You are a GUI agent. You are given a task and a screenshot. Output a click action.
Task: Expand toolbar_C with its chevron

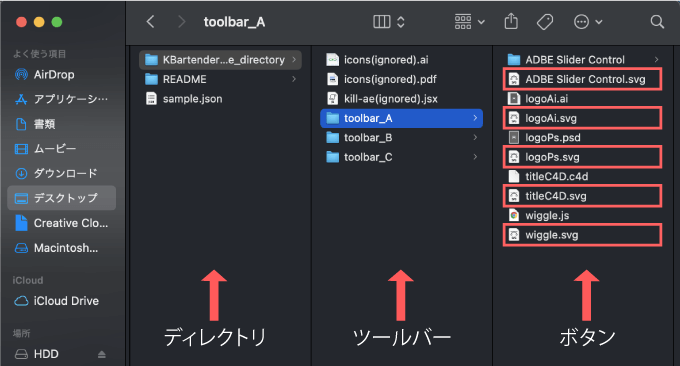[x=475, y=157]
